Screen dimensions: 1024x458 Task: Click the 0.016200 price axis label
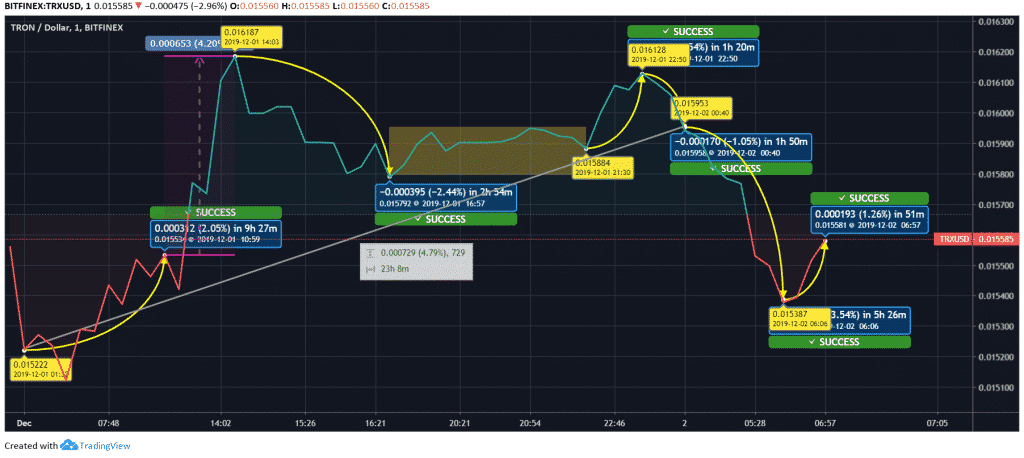(x=997, y=52)
